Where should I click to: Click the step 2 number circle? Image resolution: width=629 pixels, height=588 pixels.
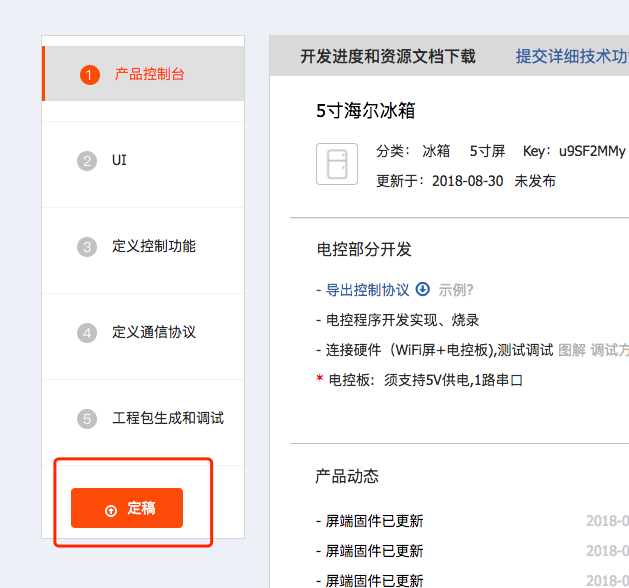click(87, 161)
